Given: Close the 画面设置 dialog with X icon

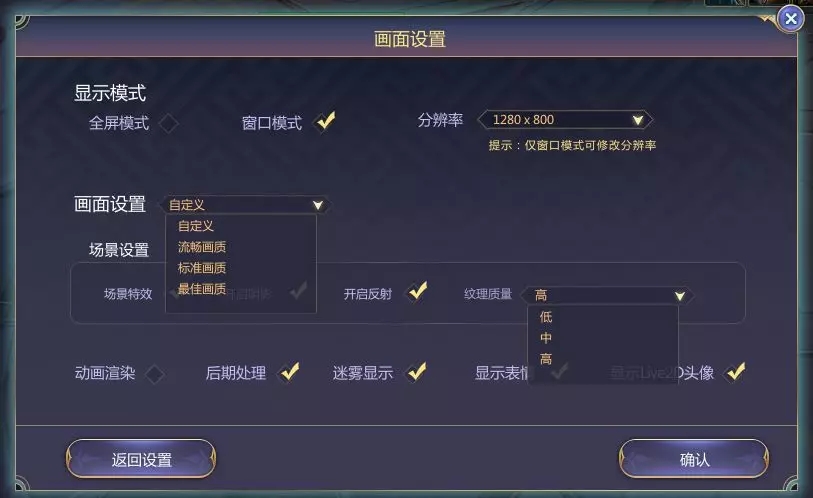Looking at the screenshot, I should click(x=791, y=19).
